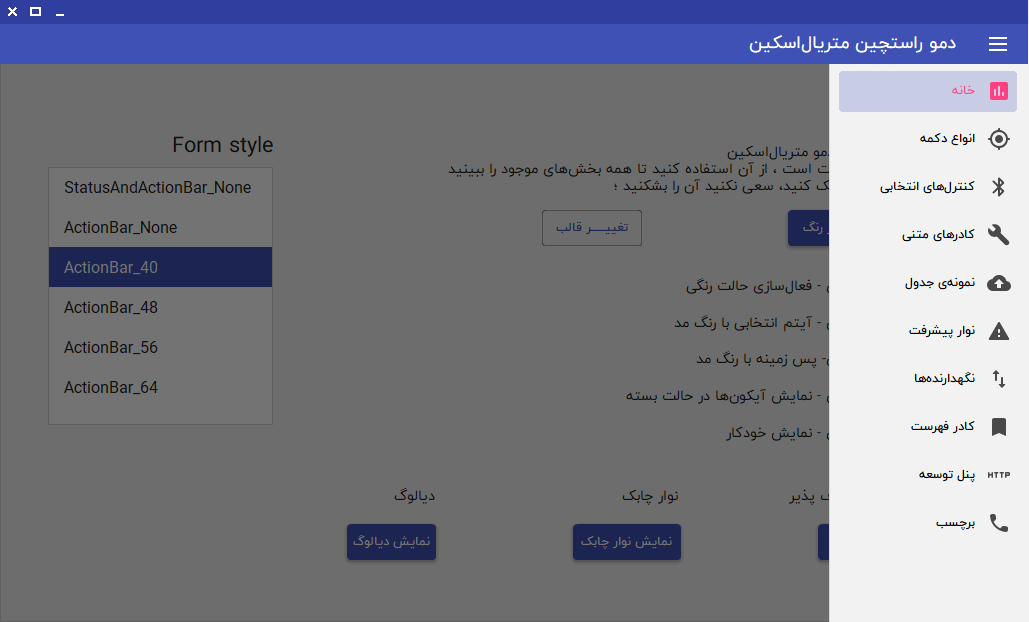Open نمونه‌ی جدول from drawer
This screenshot has height=622, width=1029.
(x=928, y=283)
